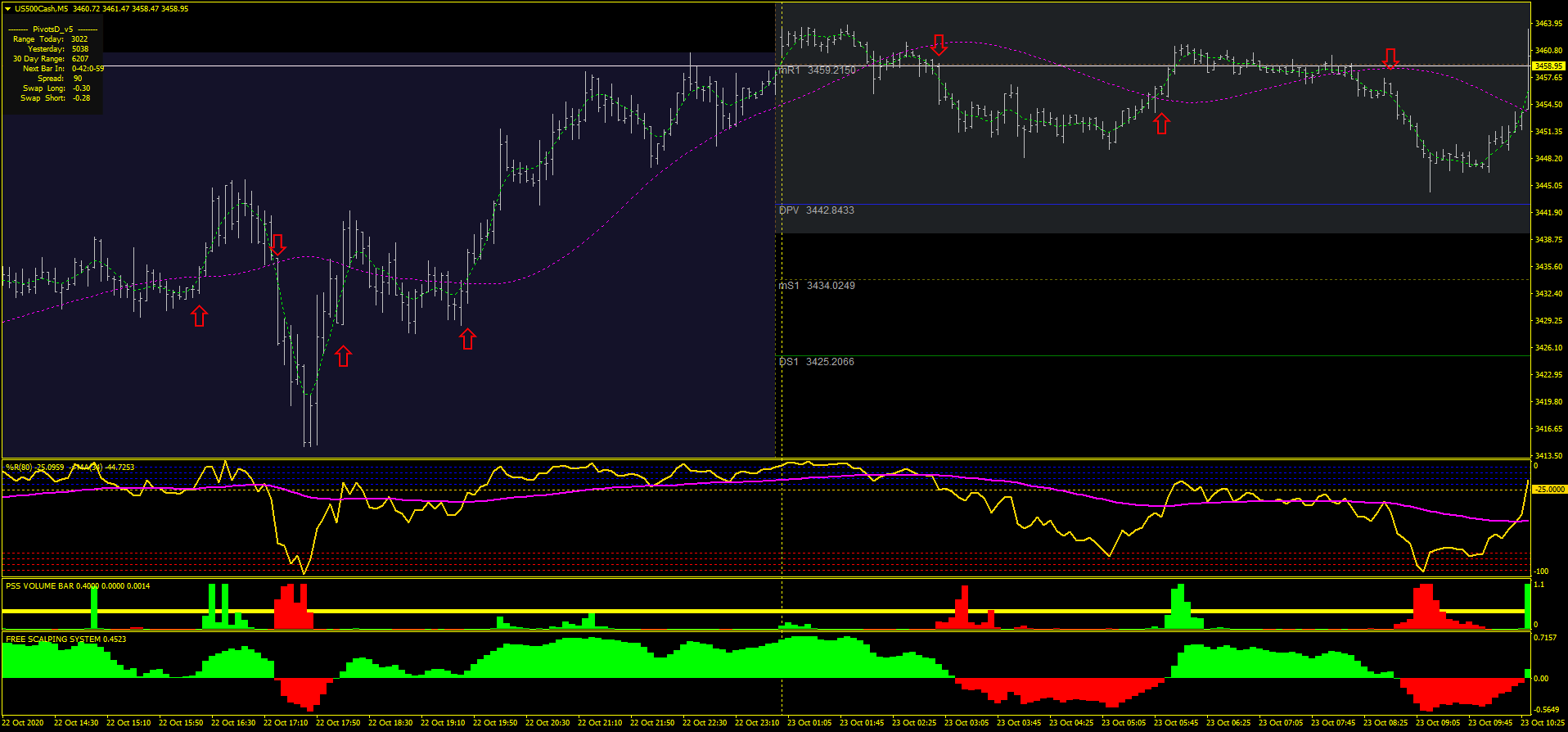1568x732 pixels.
Task: Click the 23 Oct 01:05 time axis label
Action: [x=809, y=723]
